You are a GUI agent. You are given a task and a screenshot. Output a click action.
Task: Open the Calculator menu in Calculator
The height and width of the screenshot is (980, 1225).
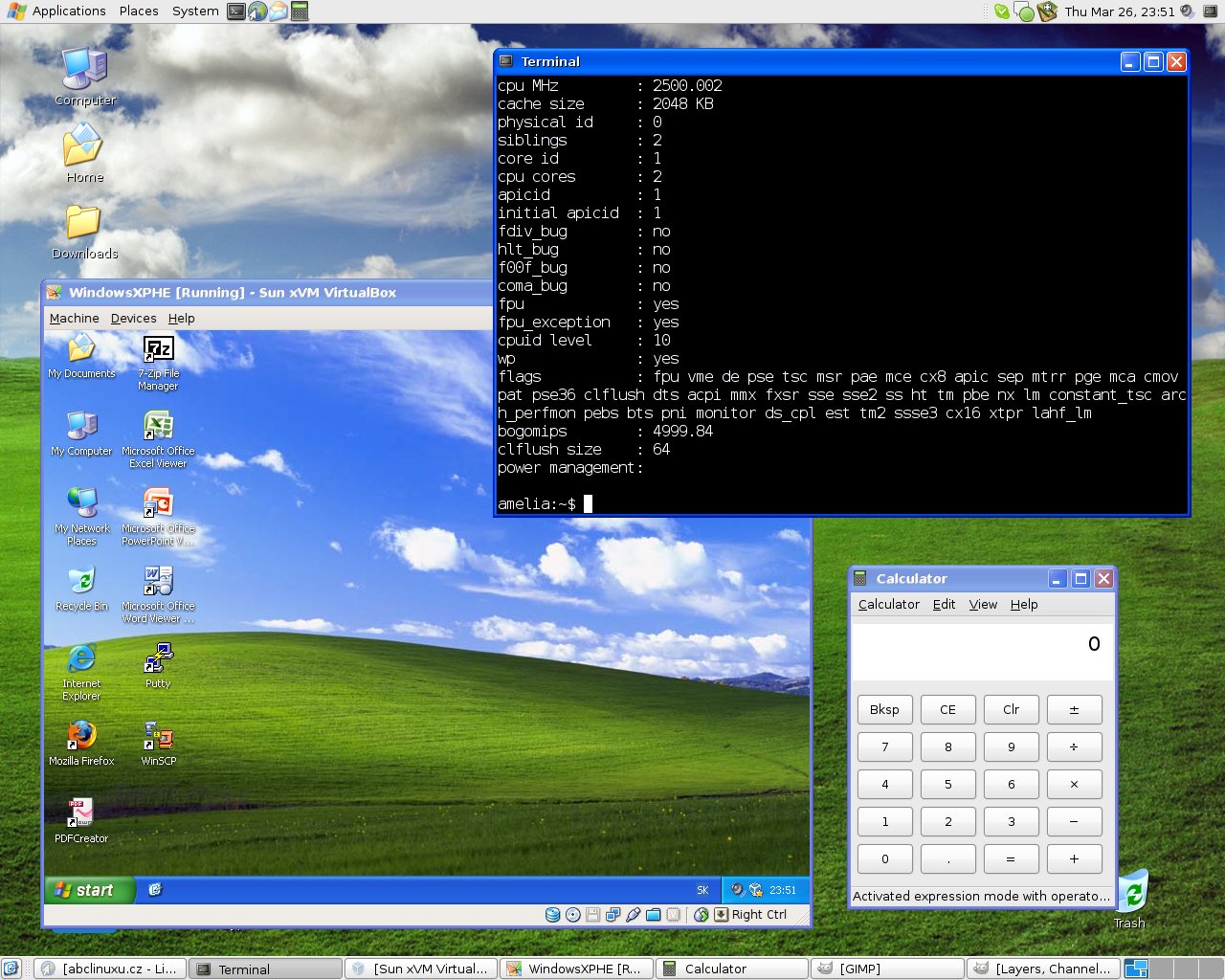888,604
